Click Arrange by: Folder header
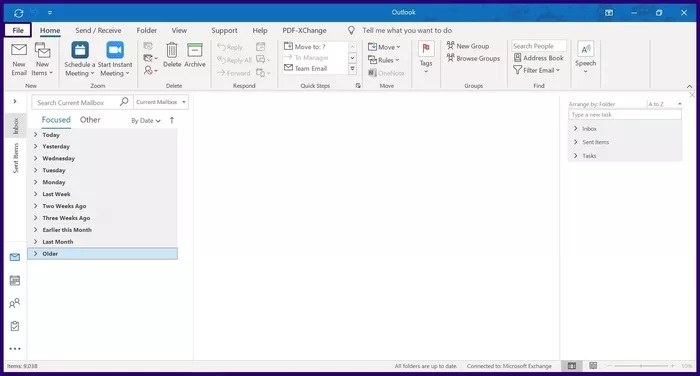Viewport: 700px width, 376px height. (x=592, y=104)
